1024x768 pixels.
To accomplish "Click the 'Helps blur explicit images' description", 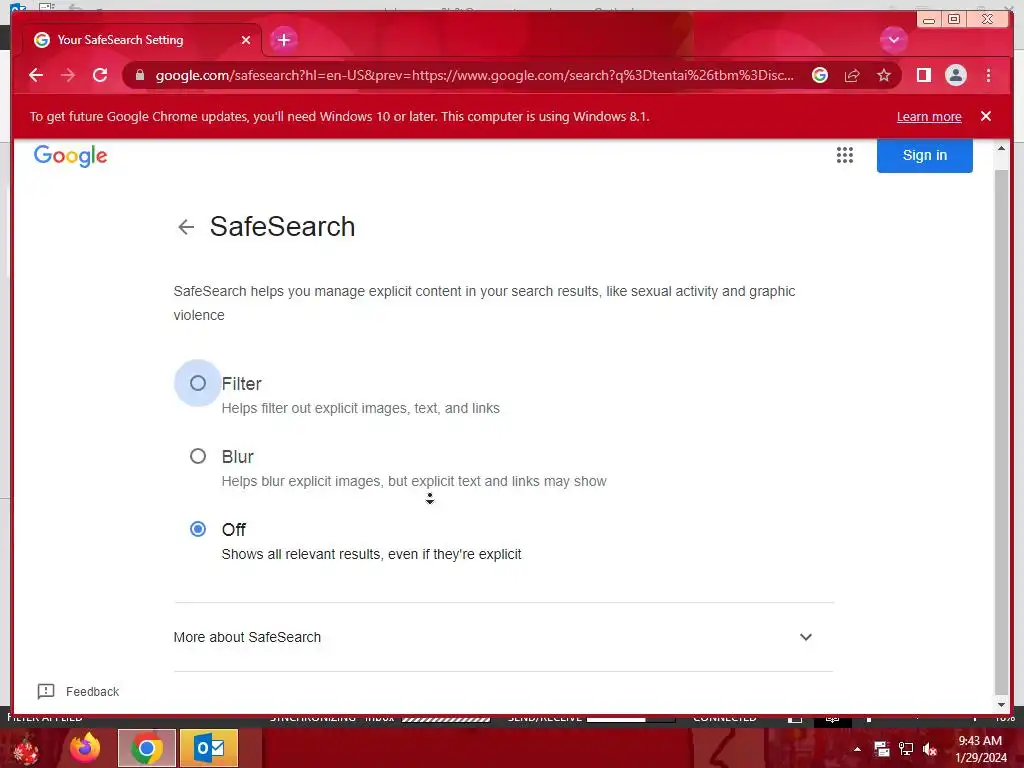I will click(x=414, y=481).
